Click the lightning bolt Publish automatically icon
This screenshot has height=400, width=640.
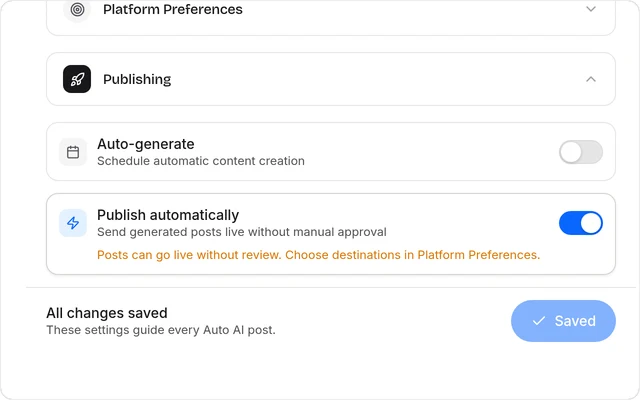pyautogui.click(x=73, y=223)
